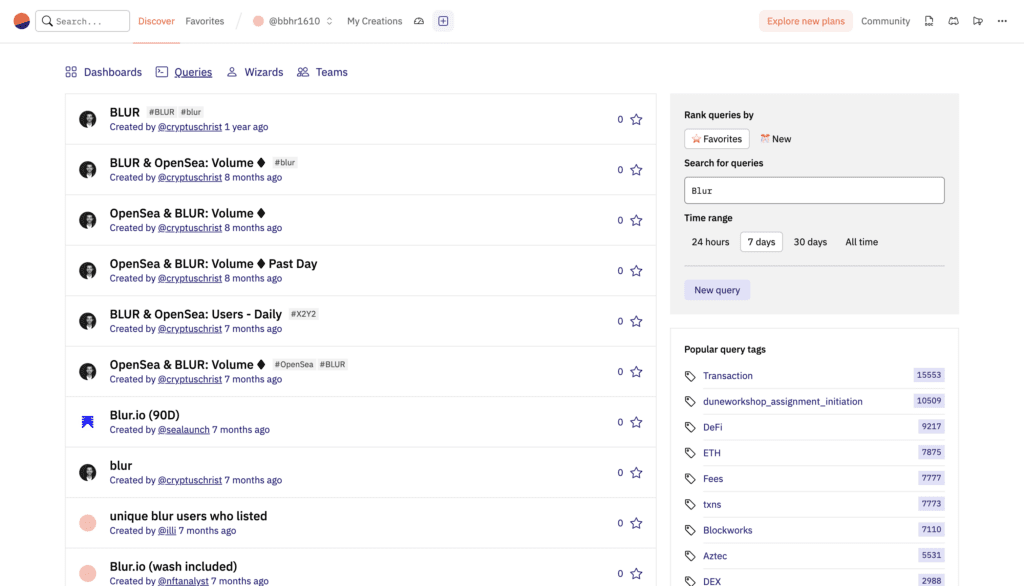This screenshot has width=1024, height=586.
Task: Star the OpenSea & BLUR: Volume Past Day query
Action: point(636,270)
